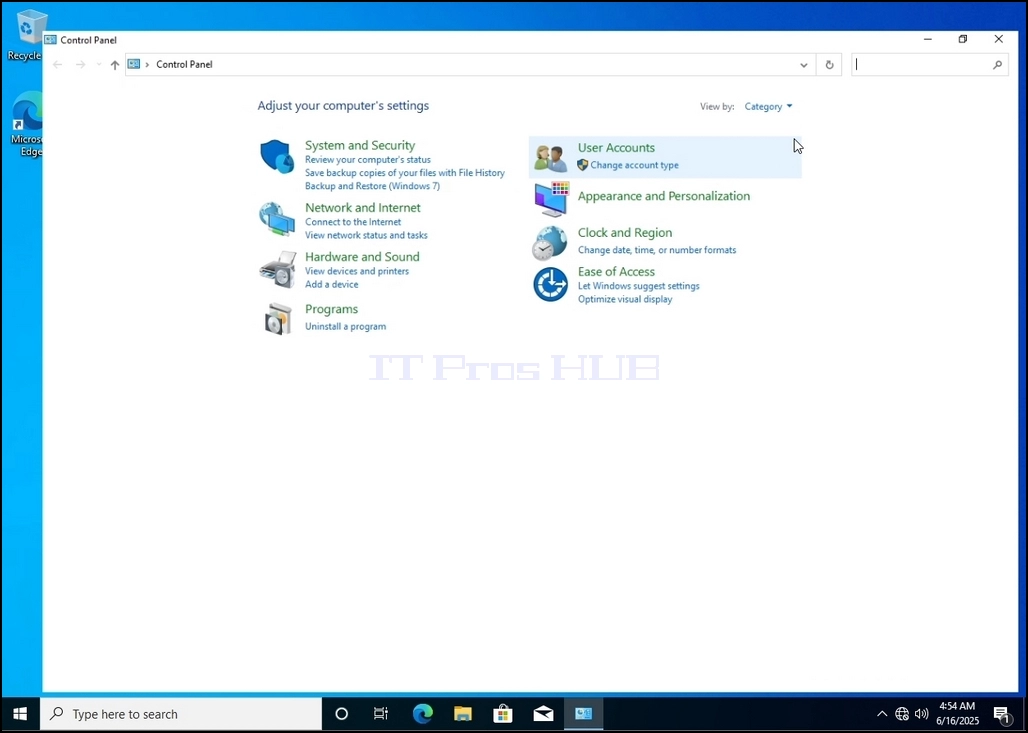Launch Microsoft Edge from the taskbar
Image resolution: width=1028 pixels, height=733 pixels.
[x=422, y=714]
